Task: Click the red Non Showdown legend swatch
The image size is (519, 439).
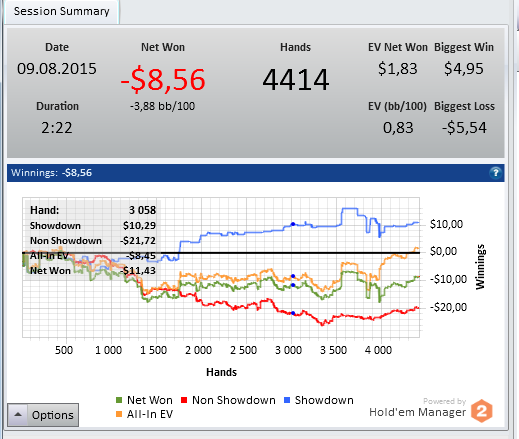Action: [x=184, y=400]
